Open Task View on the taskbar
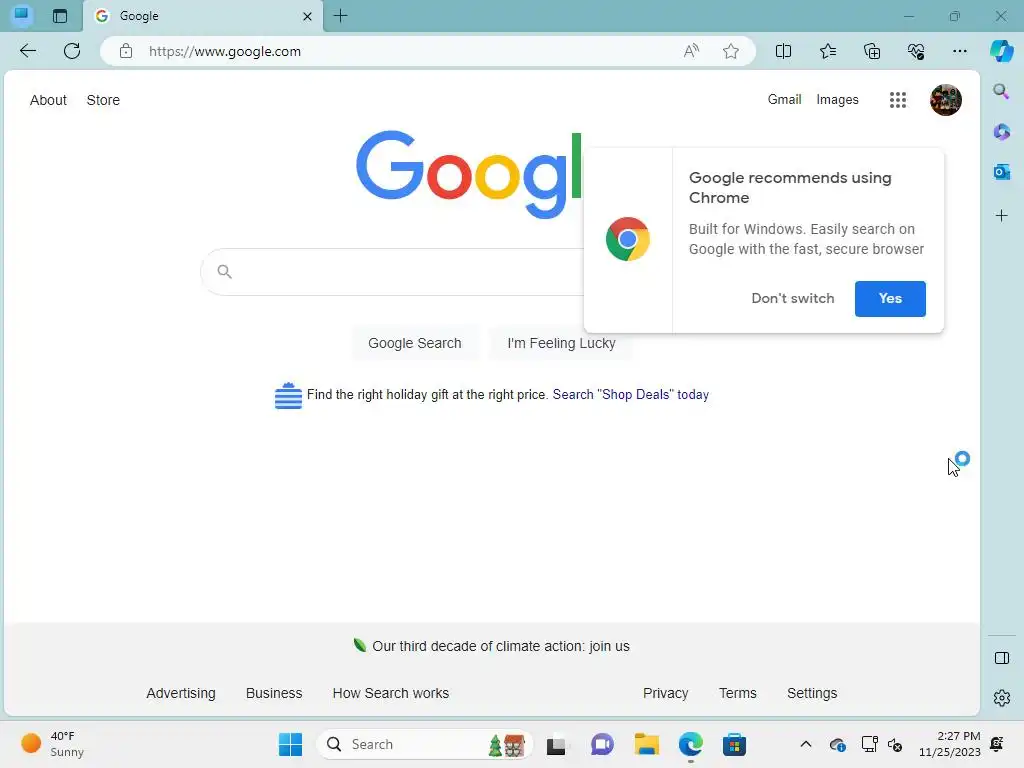The height and width of the screenshot is (768, 1024). click(x=556, y=744)
